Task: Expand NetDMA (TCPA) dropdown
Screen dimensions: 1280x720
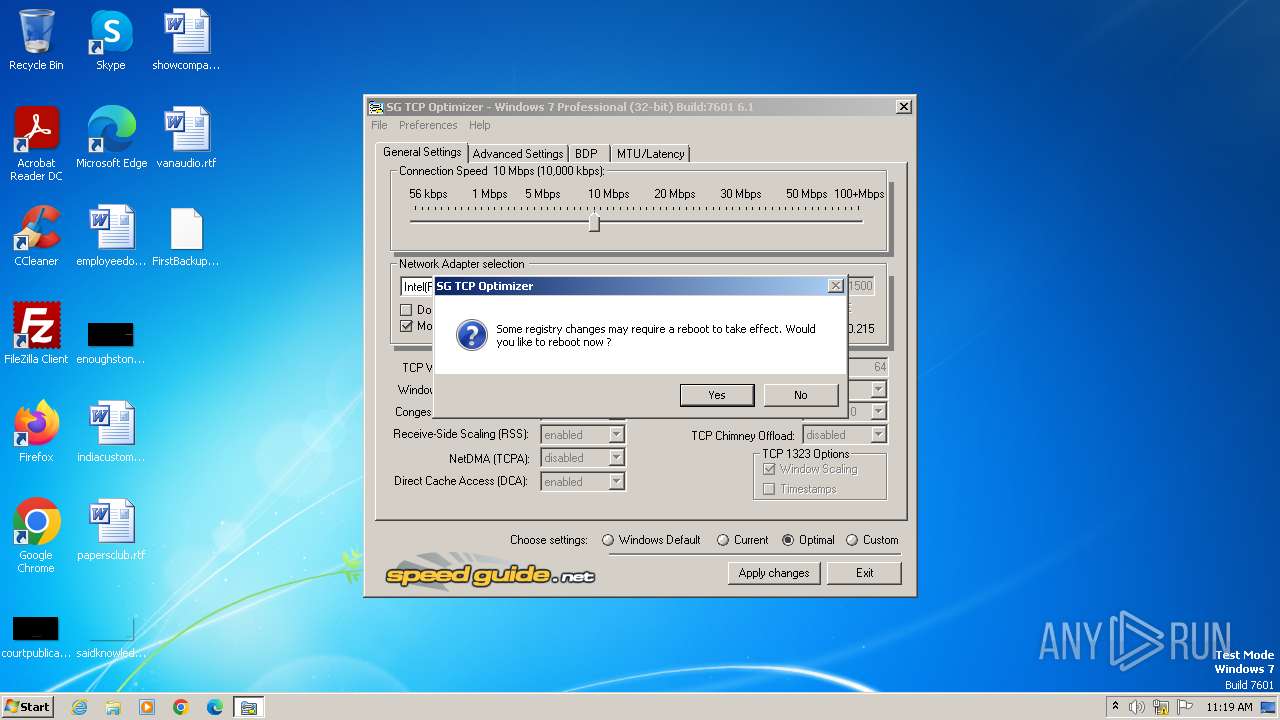Action: [x=617, y=458]
